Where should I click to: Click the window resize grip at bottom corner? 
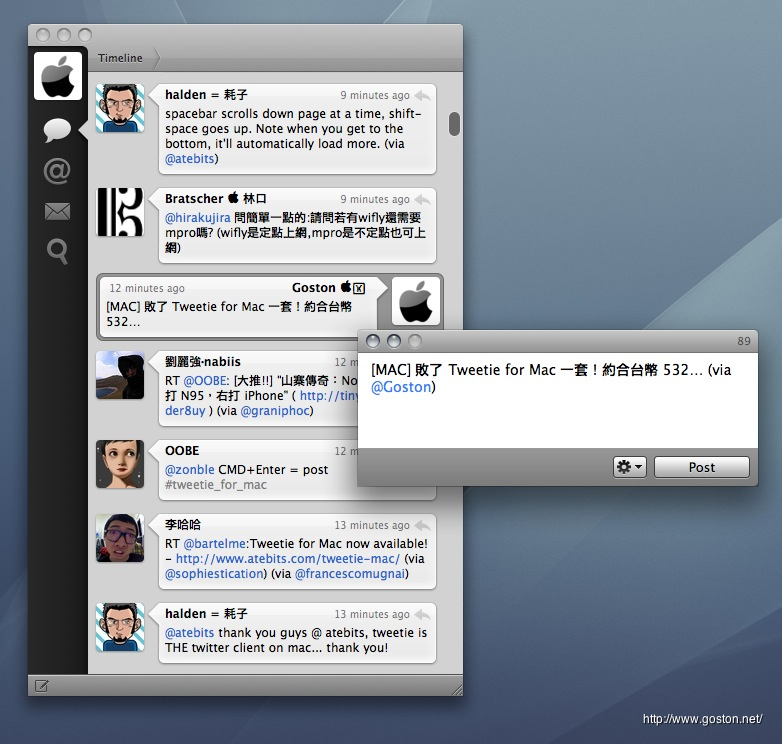(x=456, y=689)
